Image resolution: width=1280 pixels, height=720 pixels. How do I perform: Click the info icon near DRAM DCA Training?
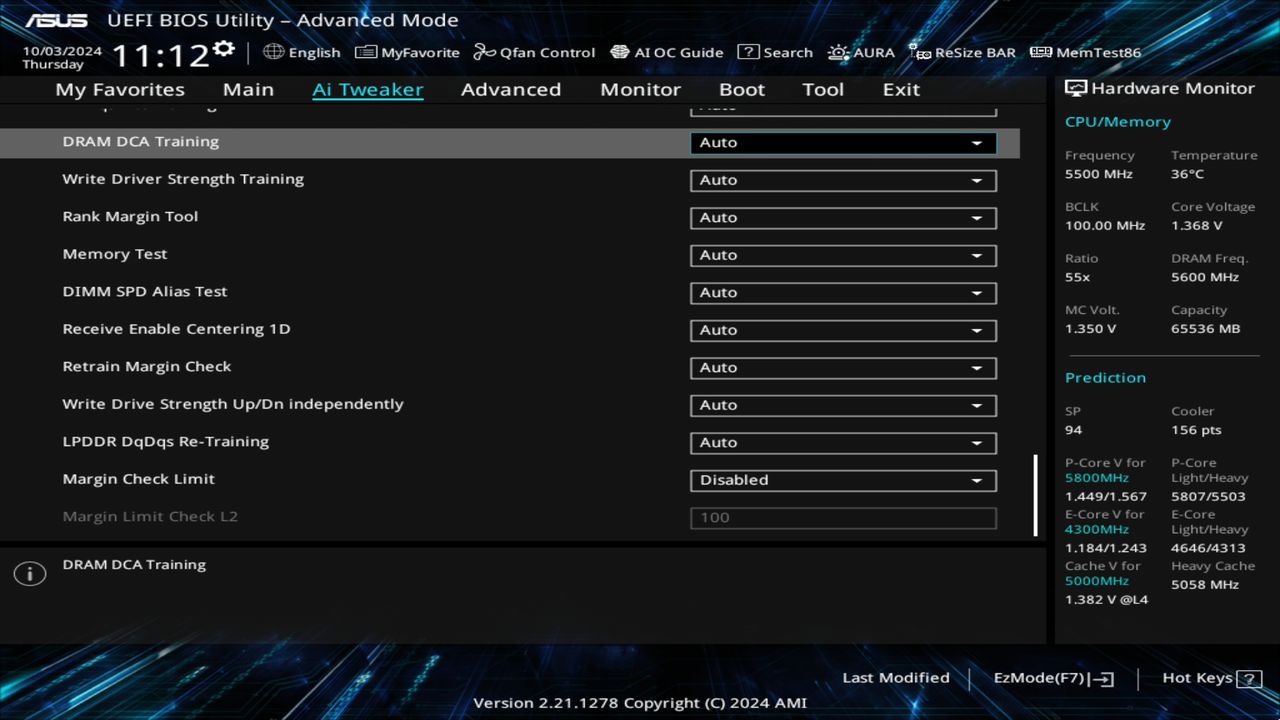coord(29,573)
